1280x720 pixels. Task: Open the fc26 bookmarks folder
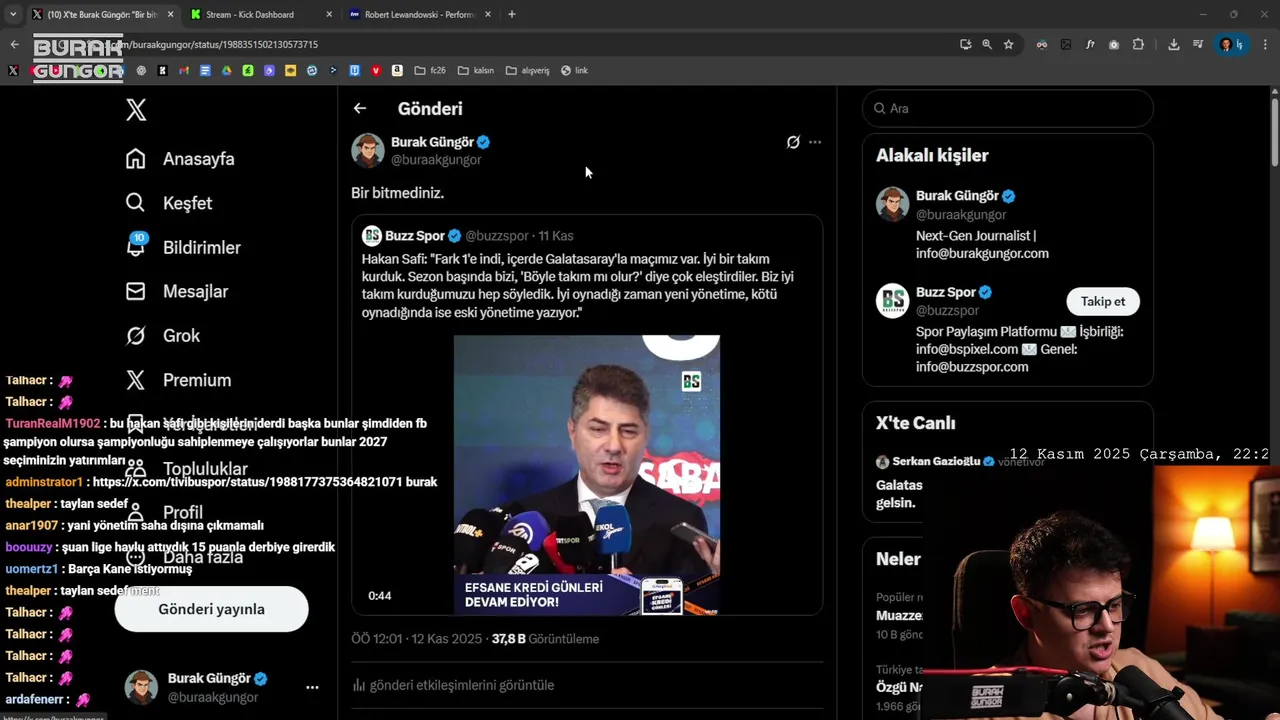point(430,70)
